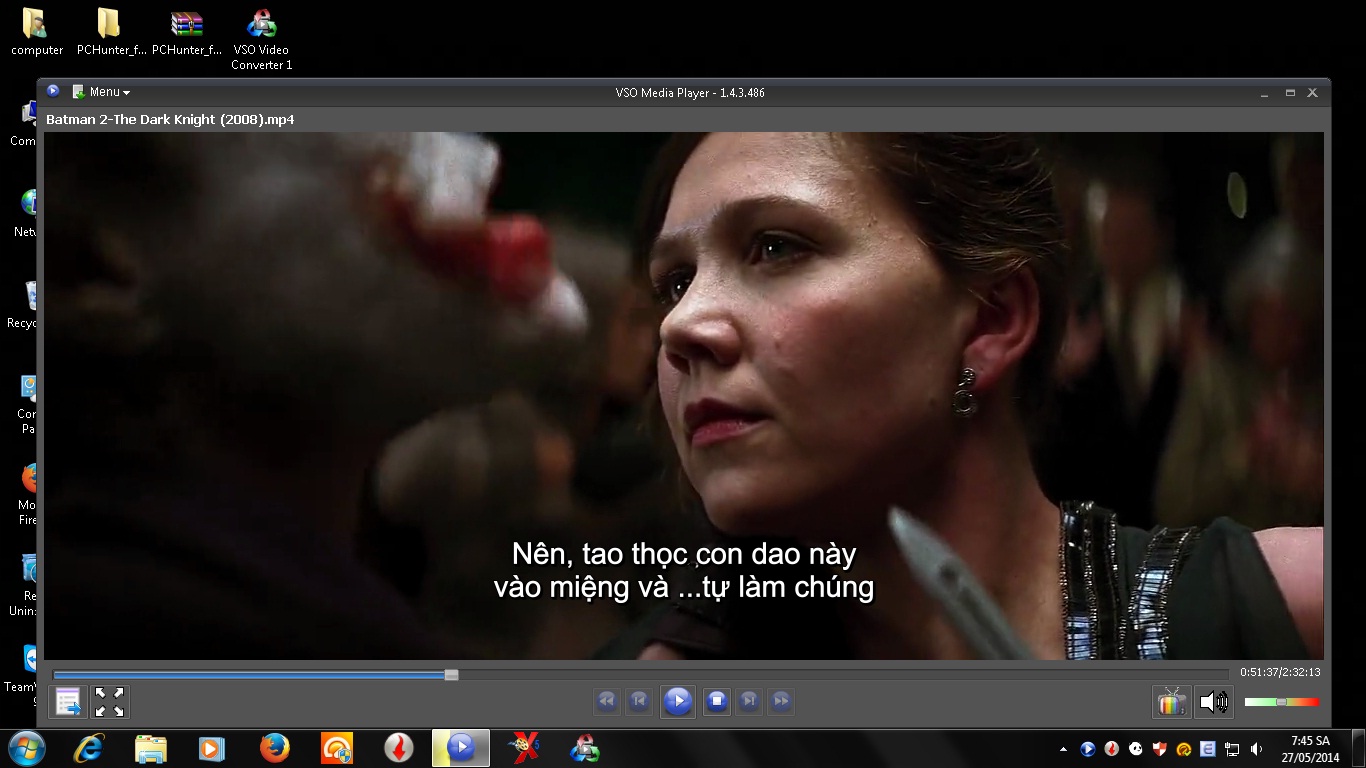Screen dimensions: 1366x768
Task: Select the active VSO Media Player taskbar button
Action: pyautogui.click(x=461, y=748)
